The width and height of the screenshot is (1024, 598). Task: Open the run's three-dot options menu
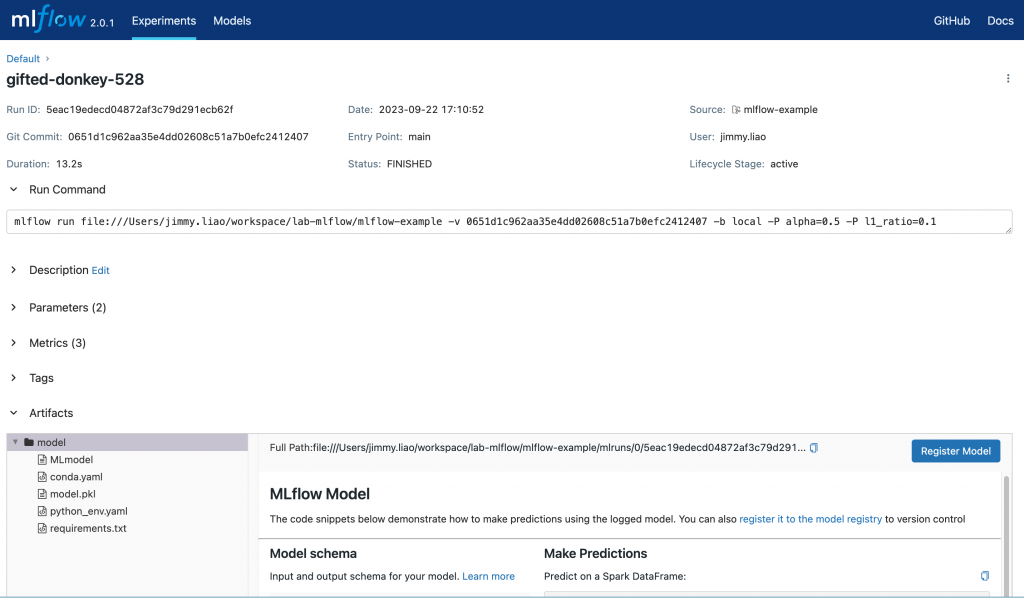1008,78
